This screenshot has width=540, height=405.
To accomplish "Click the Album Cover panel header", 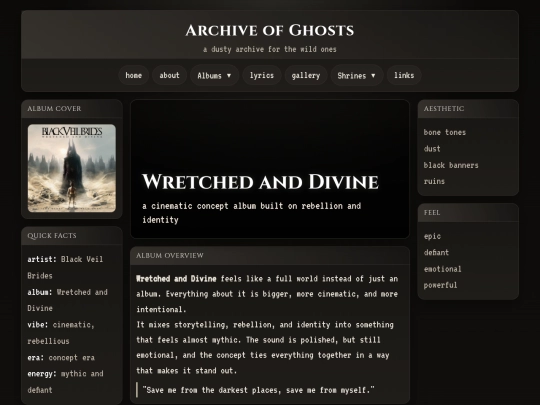I will (x=72, y=108).
